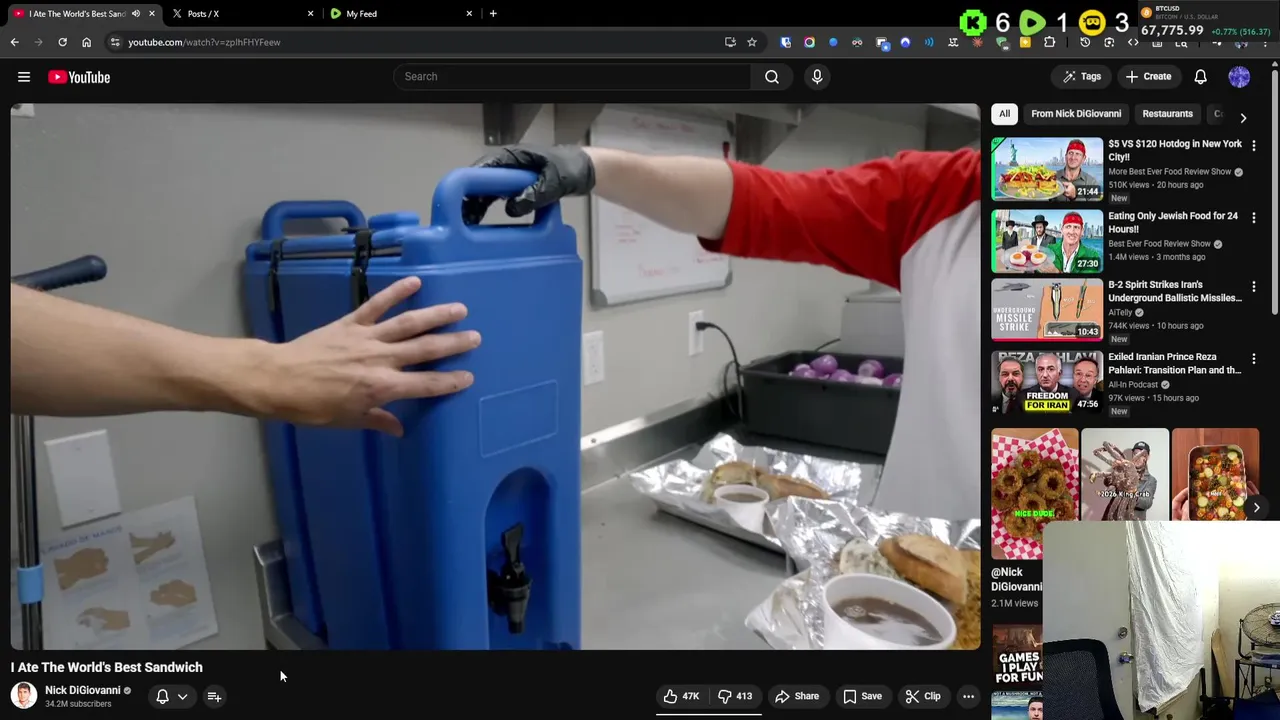Share the video
The image size is (1280, 720).
click(x=797, y=696)
